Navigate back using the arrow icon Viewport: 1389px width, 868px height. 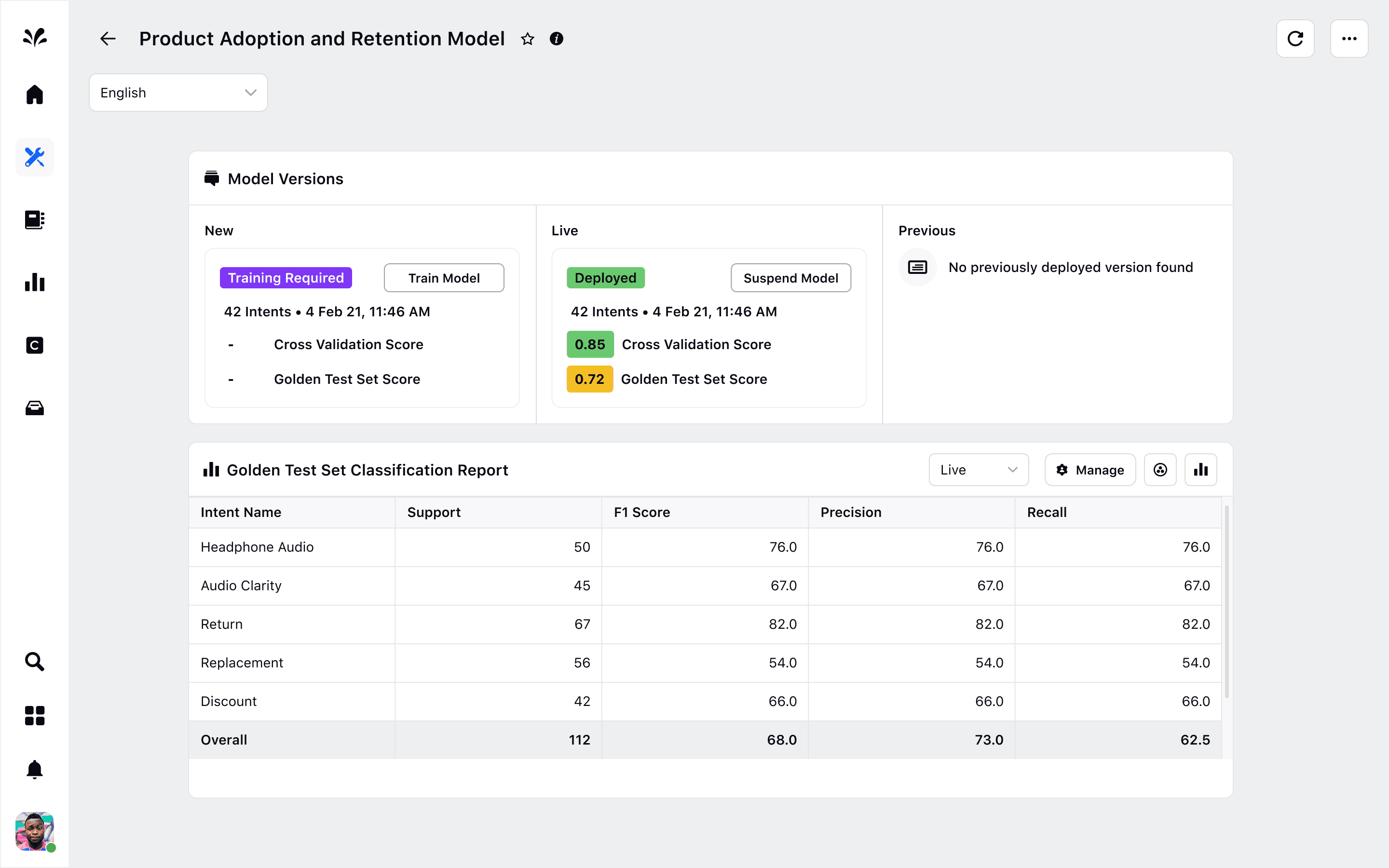click(108, 39)
